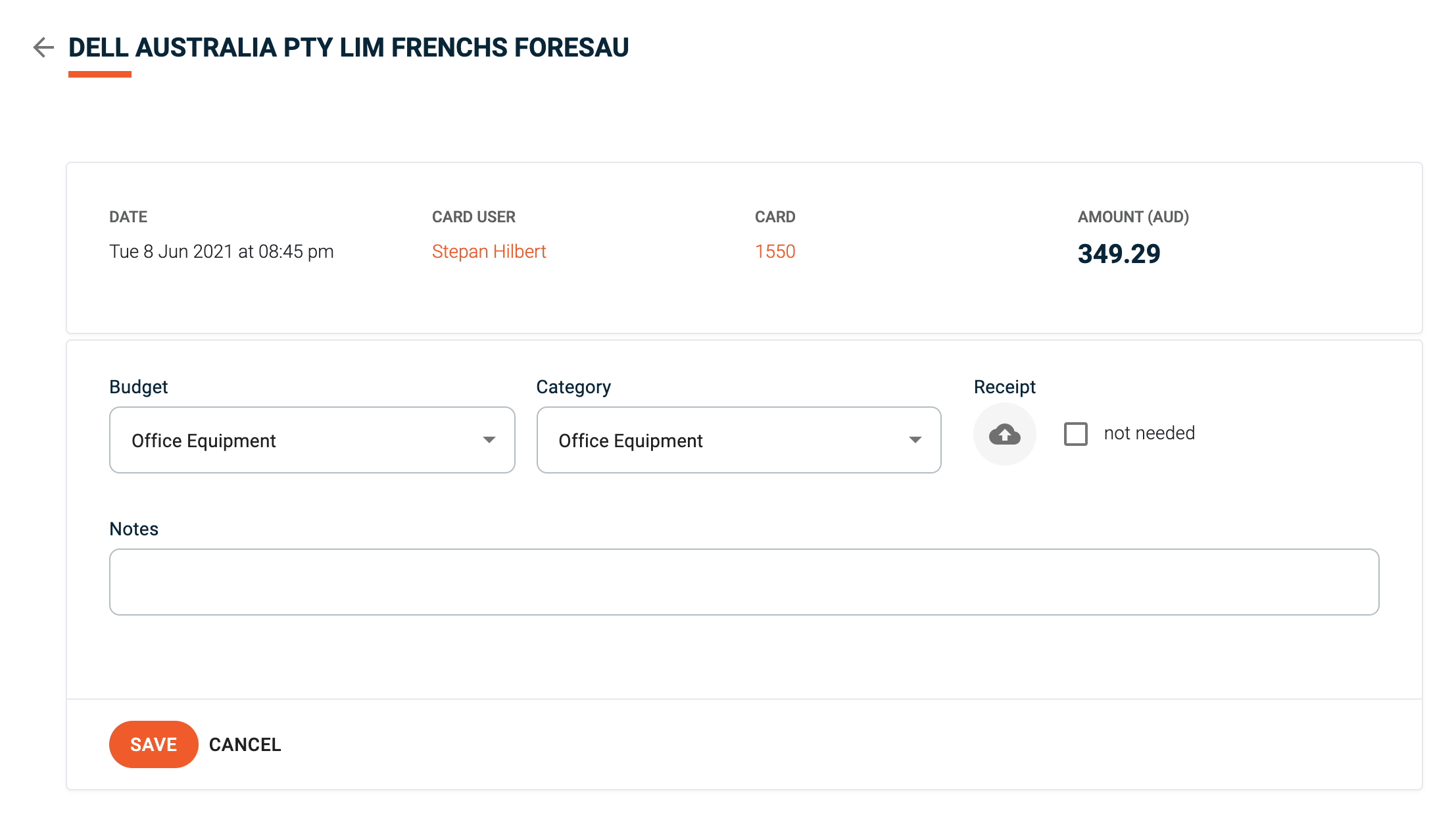This screenshot has height=826, width=1456.
Task: Open card 1550 details
Action: (x=775, y=251)
